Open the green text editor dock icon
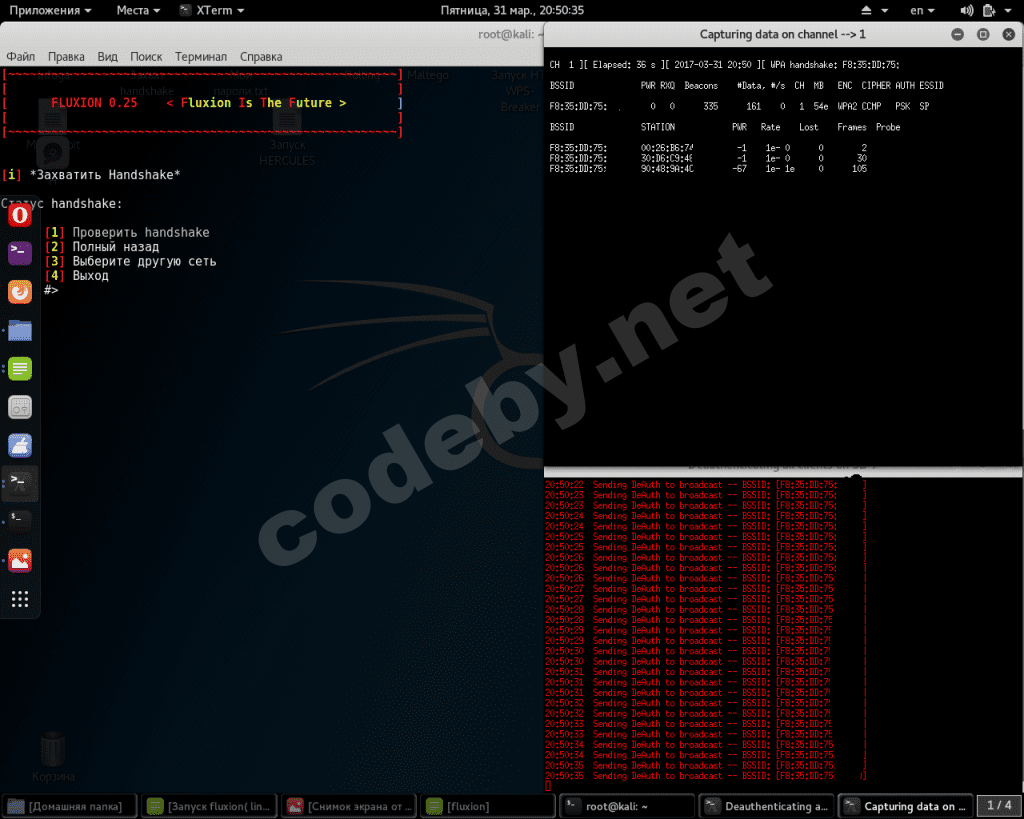Screen dimensions: 1024x819 (x=20, y=368)
